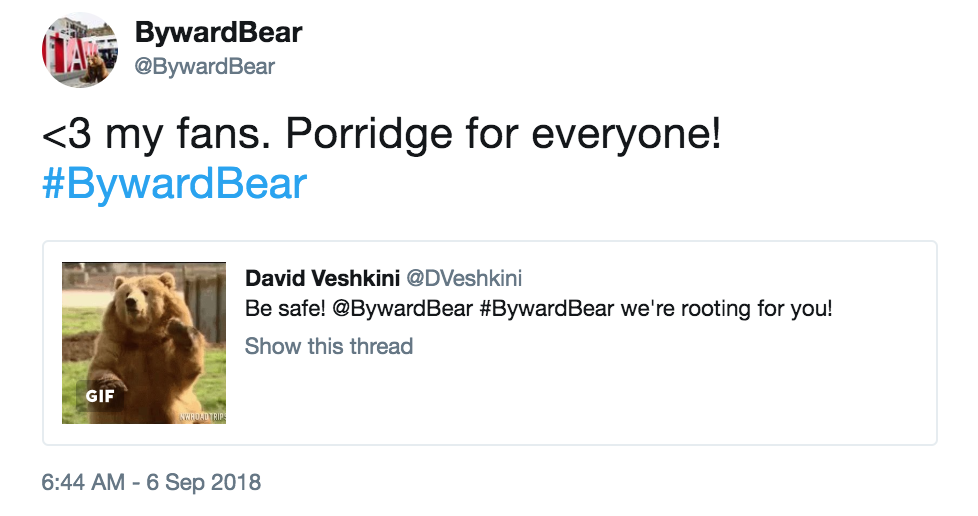Viewport: 978px width, 516px height.
Task: Click Show this thread
Action: click(x=328, y=346)
